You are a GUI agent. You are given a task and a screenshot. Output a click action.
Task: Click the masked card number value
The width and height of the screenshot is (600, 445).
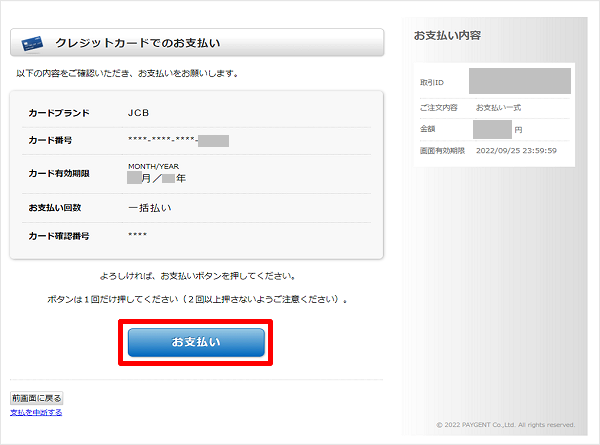pyautogui.click(x=178, y=140)
